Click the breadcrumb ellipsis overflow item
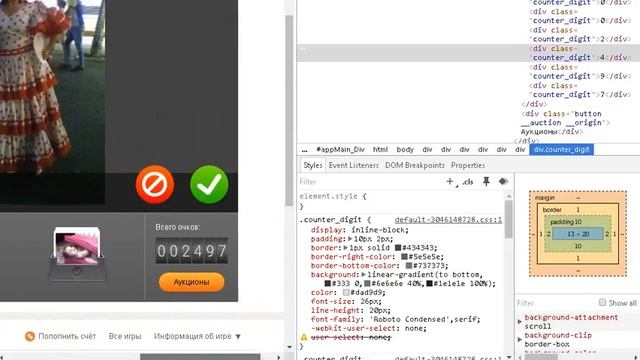This screenshot has height=360, width=640. tap(304, 150)
